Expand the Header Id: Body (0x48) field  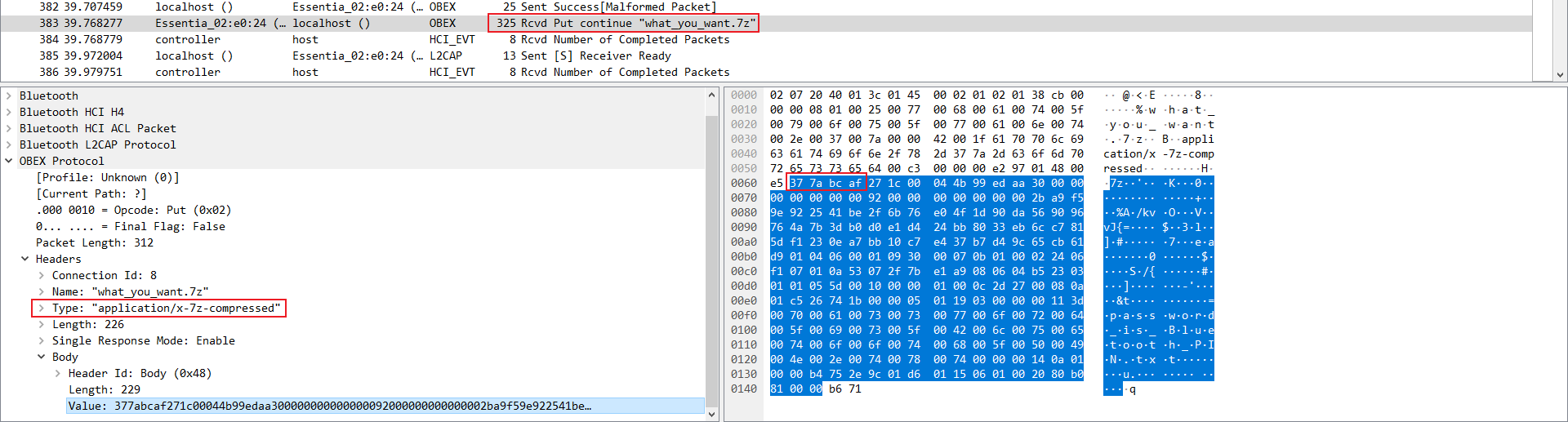tap(58, 373)
